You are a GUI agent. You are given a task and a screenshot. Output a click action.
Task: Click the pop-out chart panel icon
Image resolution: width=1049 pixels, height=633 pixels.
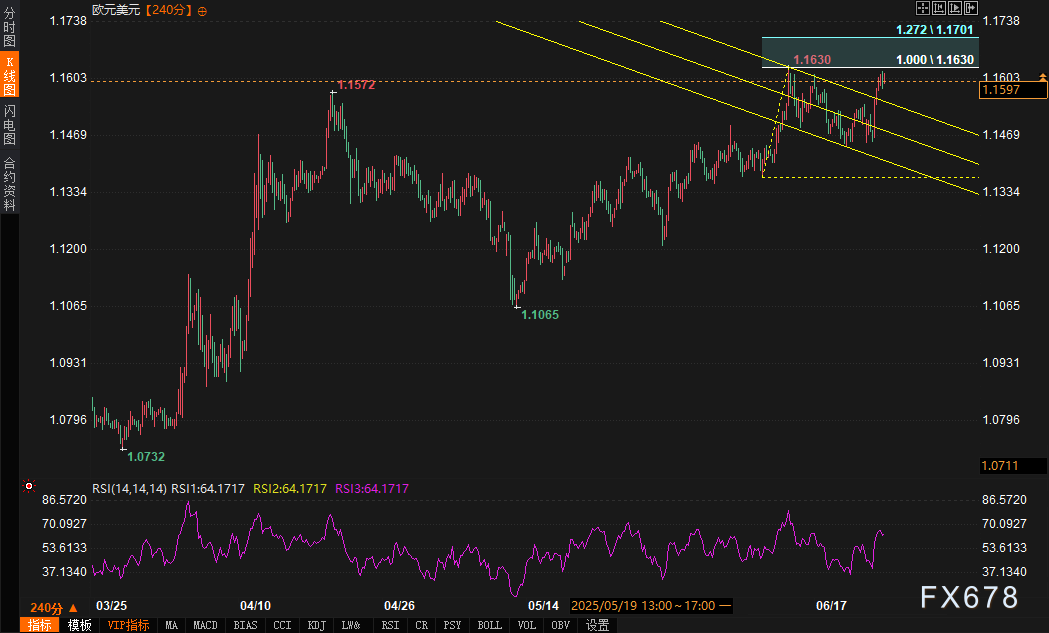[x=971, y=8]
